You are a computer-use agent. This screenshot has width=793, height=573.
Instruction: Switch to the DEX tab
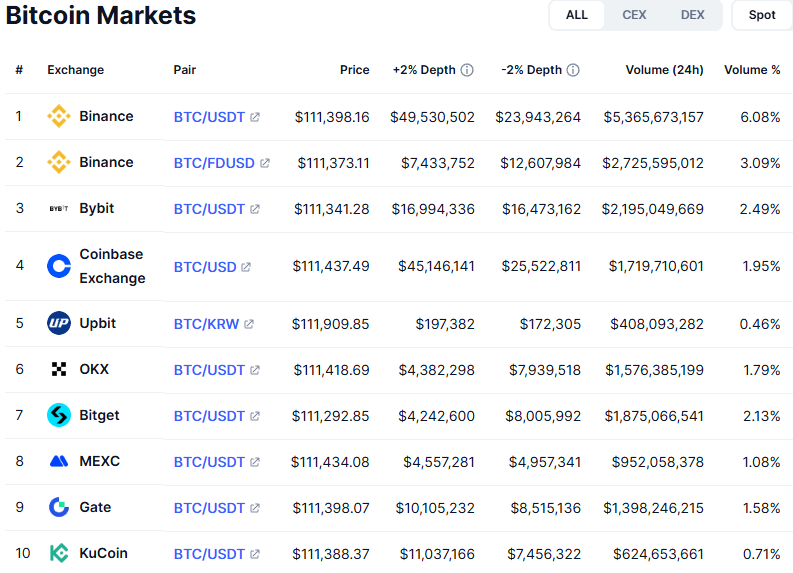[692, 15]
